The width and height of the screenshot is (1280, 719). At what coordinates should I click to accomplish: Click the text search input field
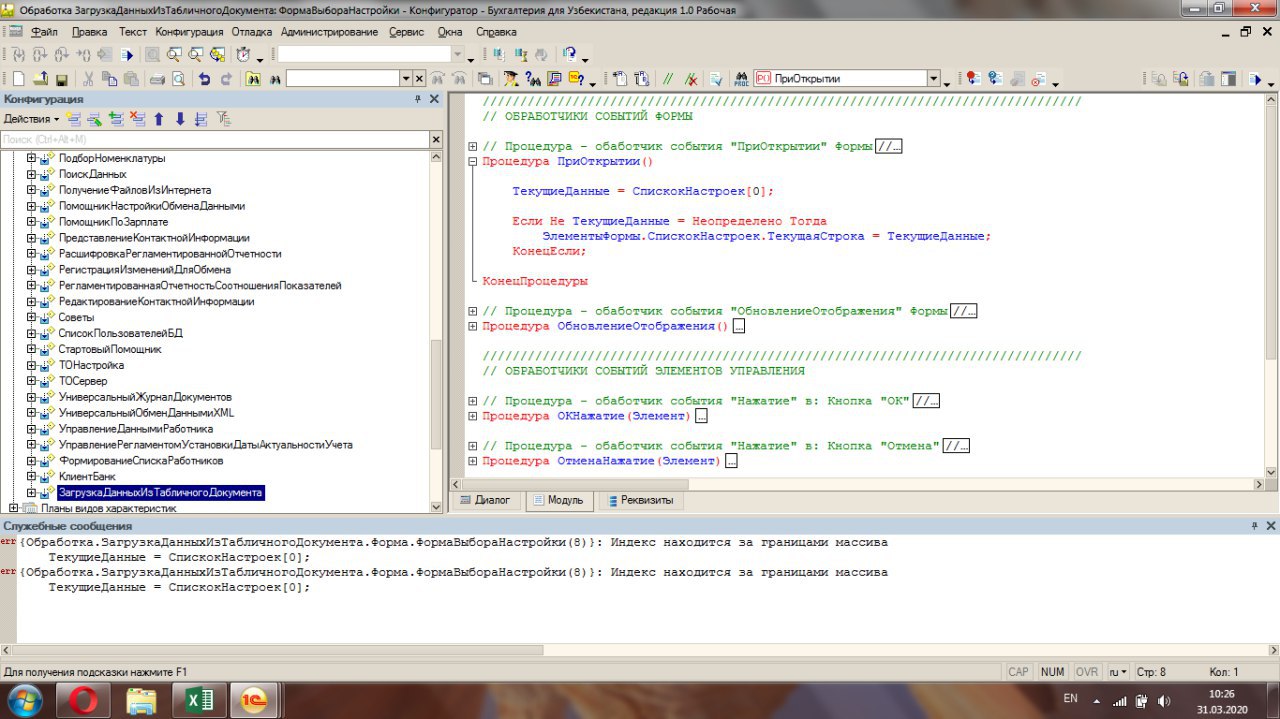[342, 79]
